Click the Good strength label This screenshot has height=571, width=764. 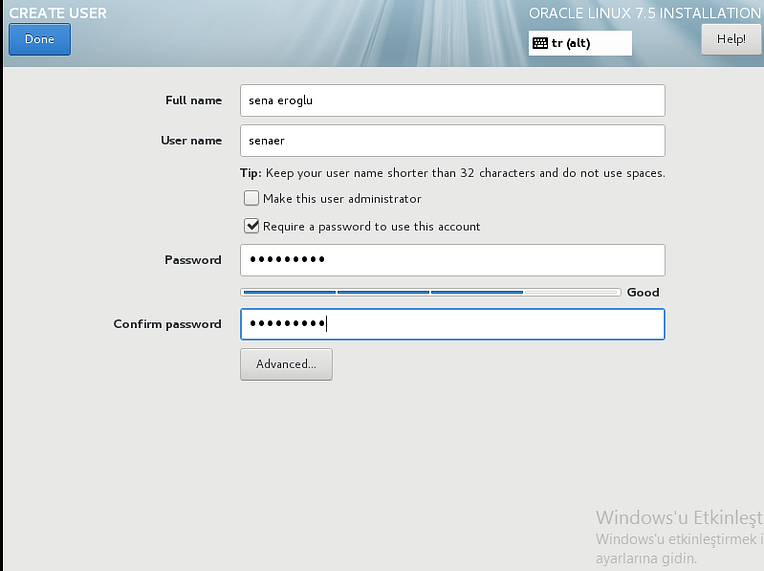pyautogui.click(x=643, y=292)
